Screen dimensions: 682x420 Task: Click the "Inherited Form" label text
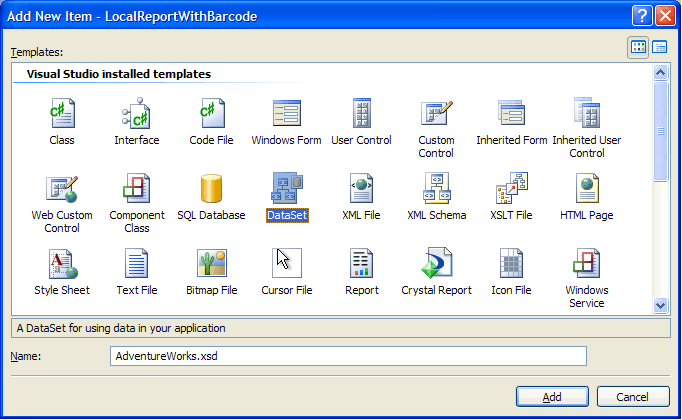(512, 140)
